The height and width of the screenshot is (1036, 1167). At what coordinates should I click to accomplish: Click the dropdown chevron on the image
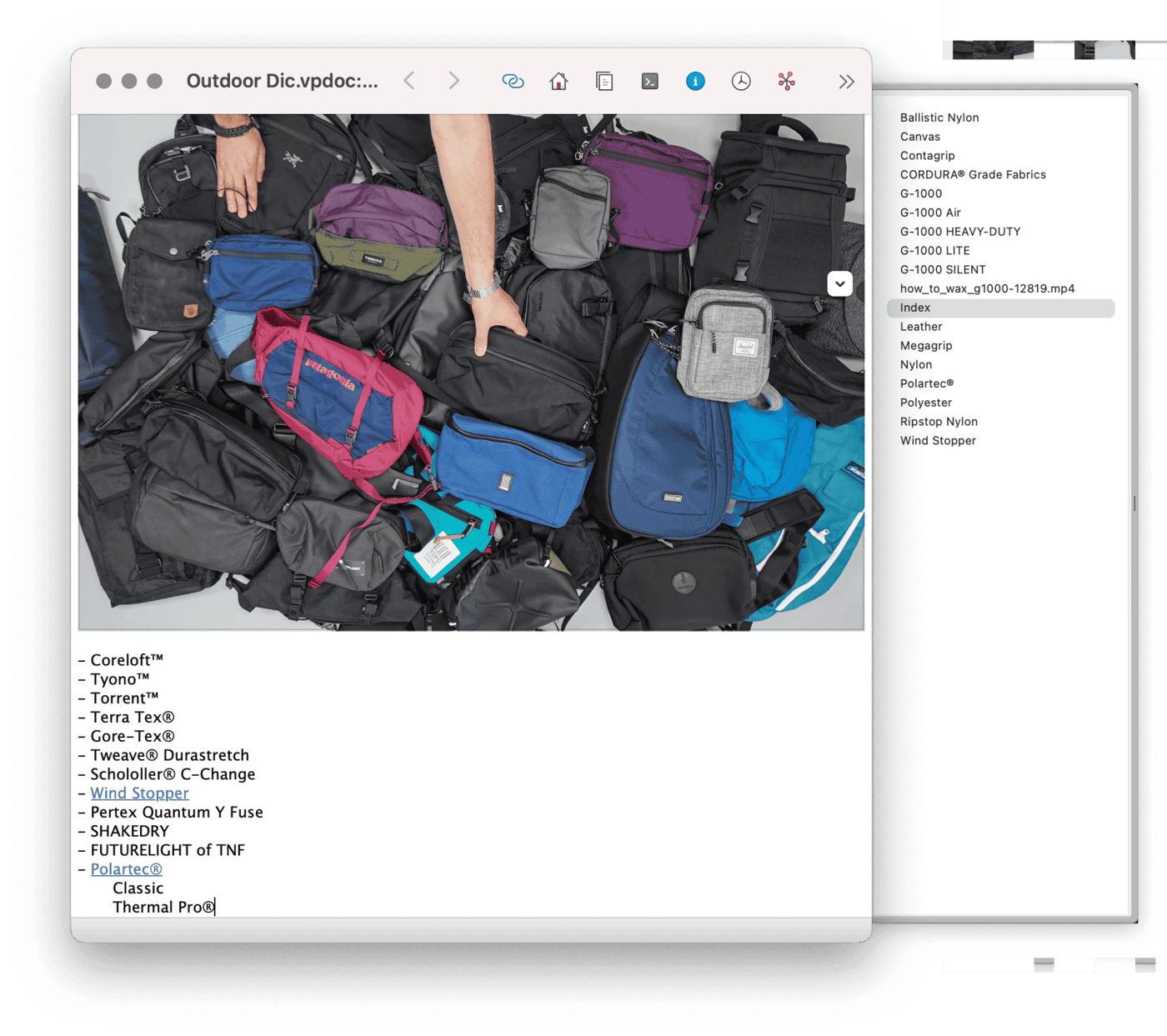pyautogui.click(x=839, y=283)
